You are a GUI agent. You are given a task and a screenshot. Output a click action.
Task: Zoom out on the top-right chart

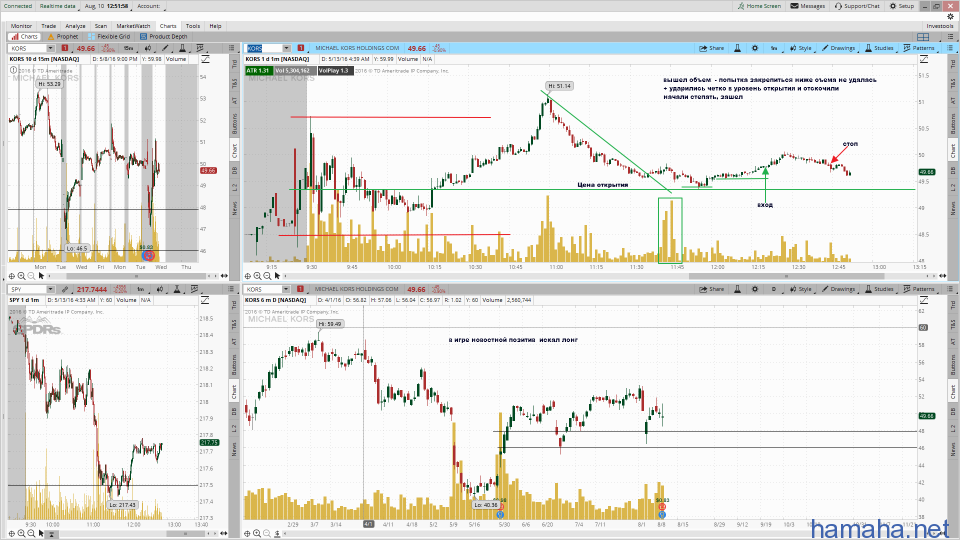pos(267,276)
